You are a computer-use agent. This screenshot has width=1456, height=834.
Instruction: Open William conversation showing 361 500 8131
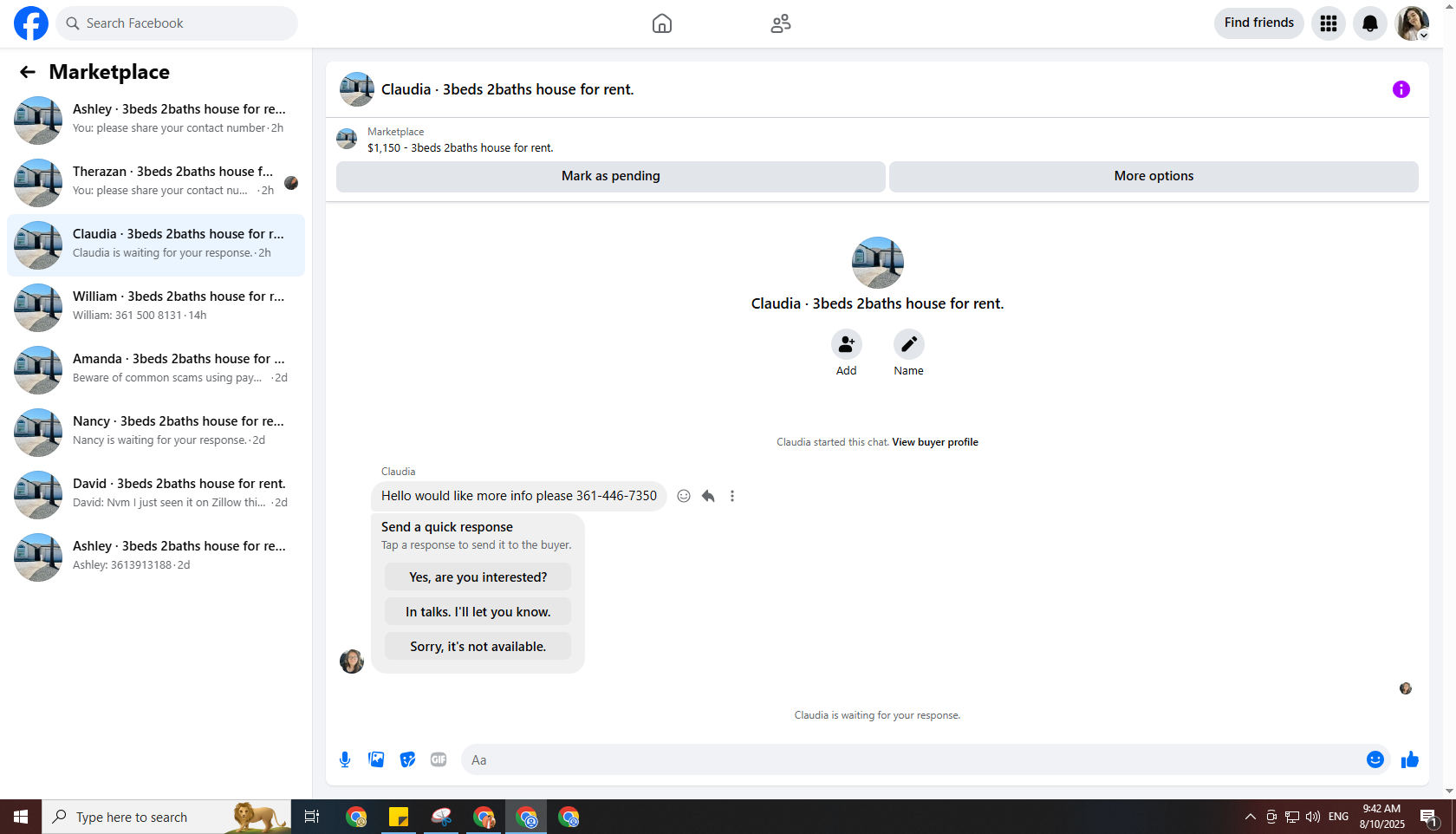pyautogui.click(x=156, y=308)
